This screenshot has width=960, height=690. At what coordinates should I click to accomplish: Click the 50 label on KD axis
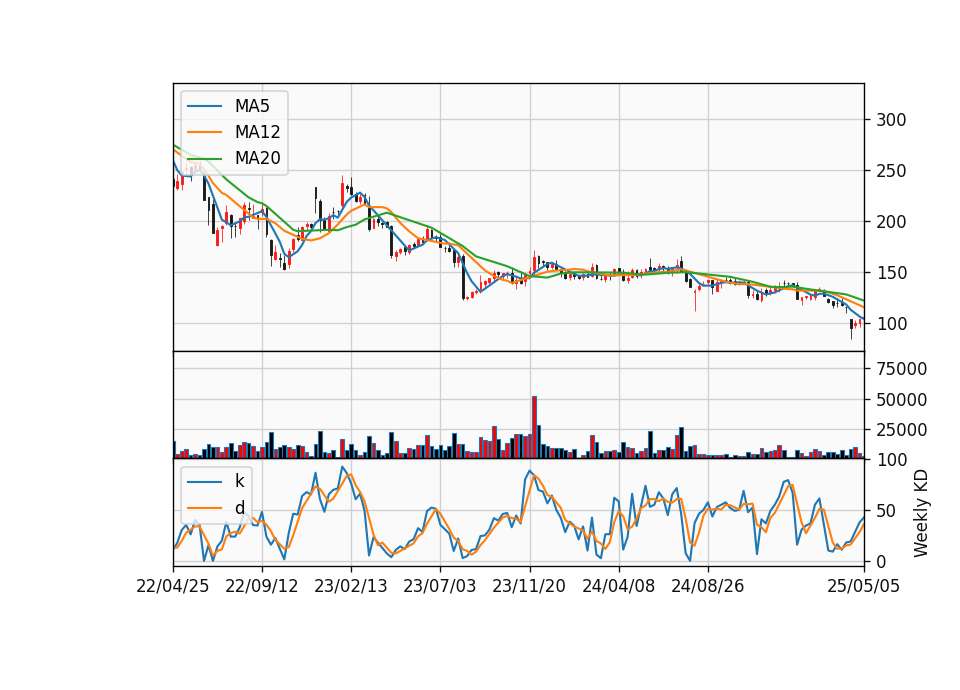click(x=886, y=511)
